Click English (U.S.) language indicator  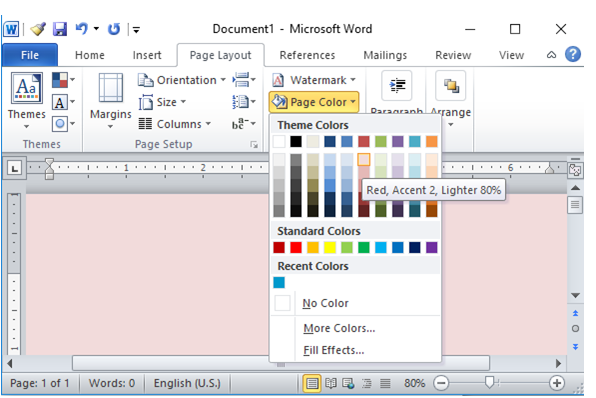(187, 383)
